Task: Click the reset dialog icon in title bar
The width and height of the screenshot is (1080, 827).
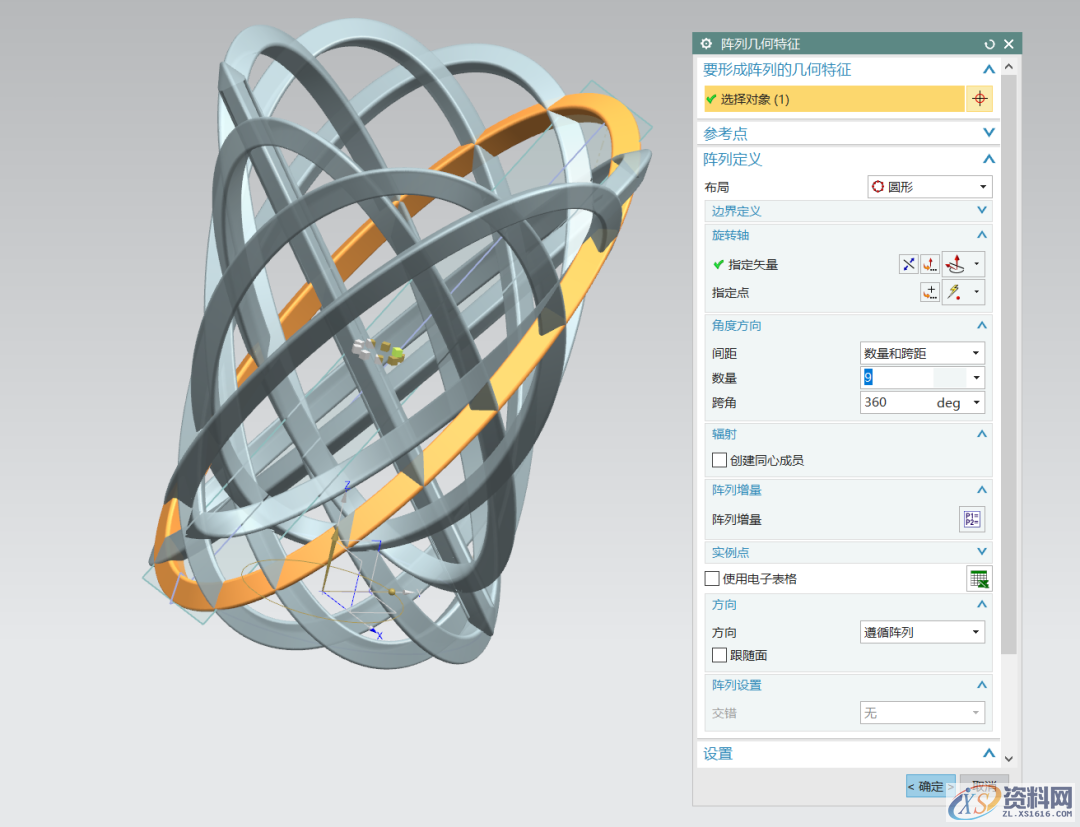Action: (x=990, y=44)
